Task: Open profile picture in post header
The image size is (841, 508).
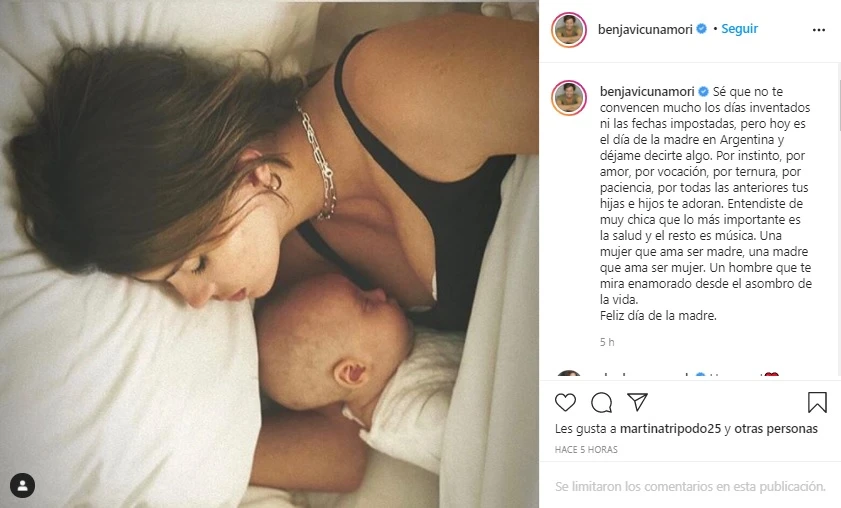Action: tap(569, 30)
